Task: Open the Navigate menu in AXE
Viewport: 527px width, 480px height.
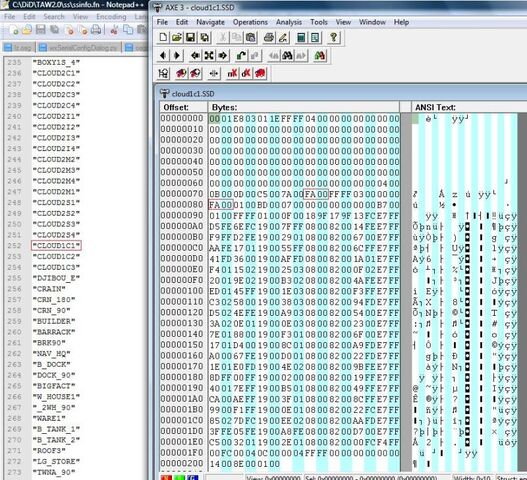Action: [x=210, y=22]
